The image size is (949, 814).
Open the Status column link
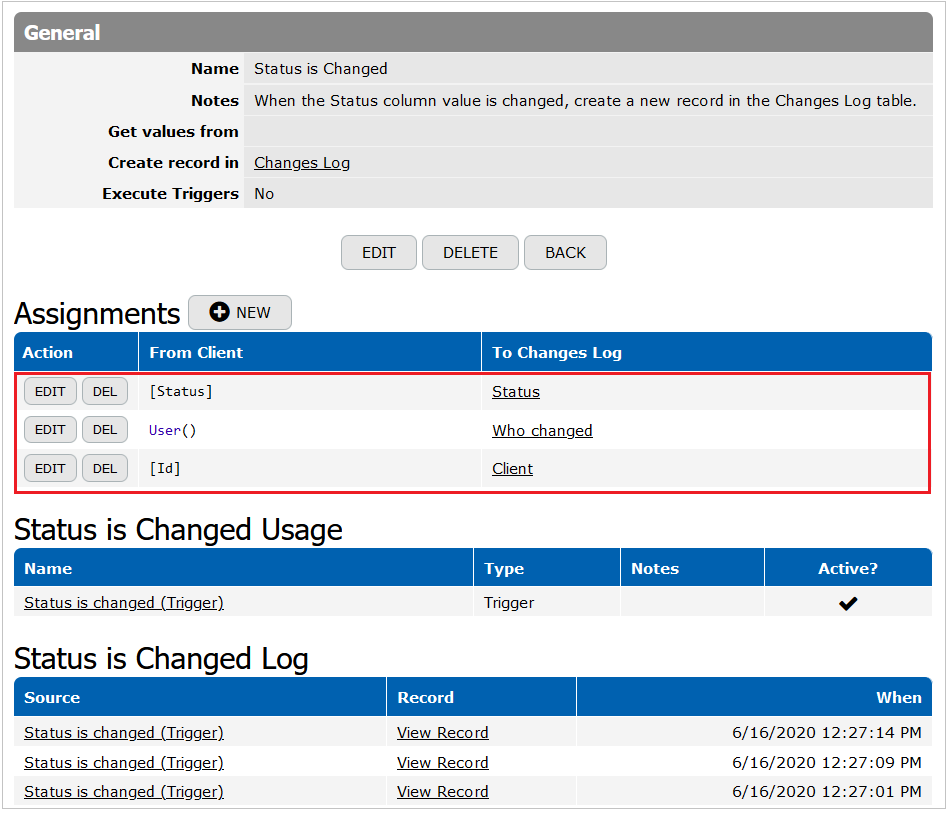516,392
